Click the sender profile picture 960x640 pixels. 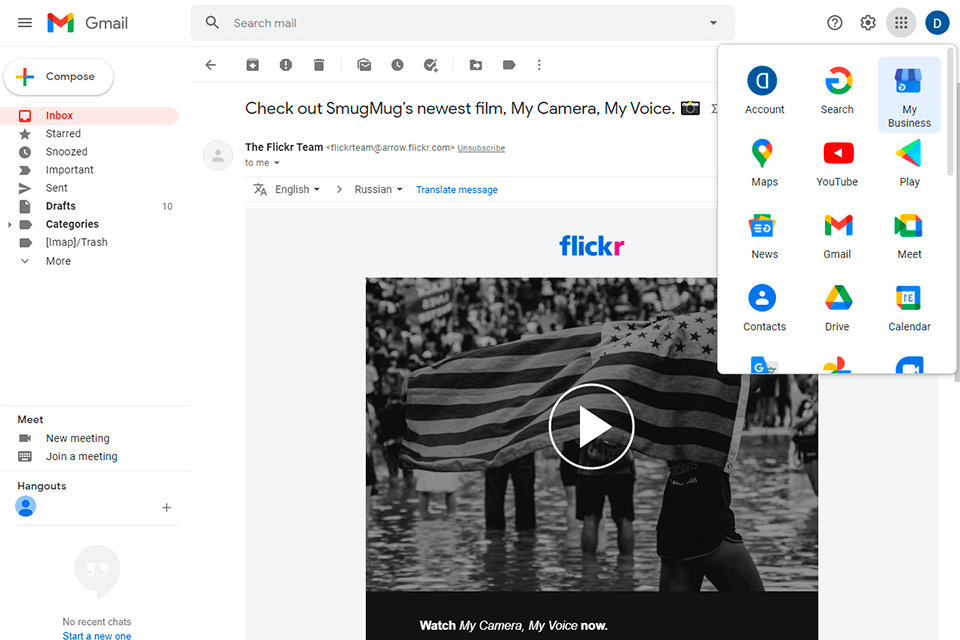tap(218, 156)
